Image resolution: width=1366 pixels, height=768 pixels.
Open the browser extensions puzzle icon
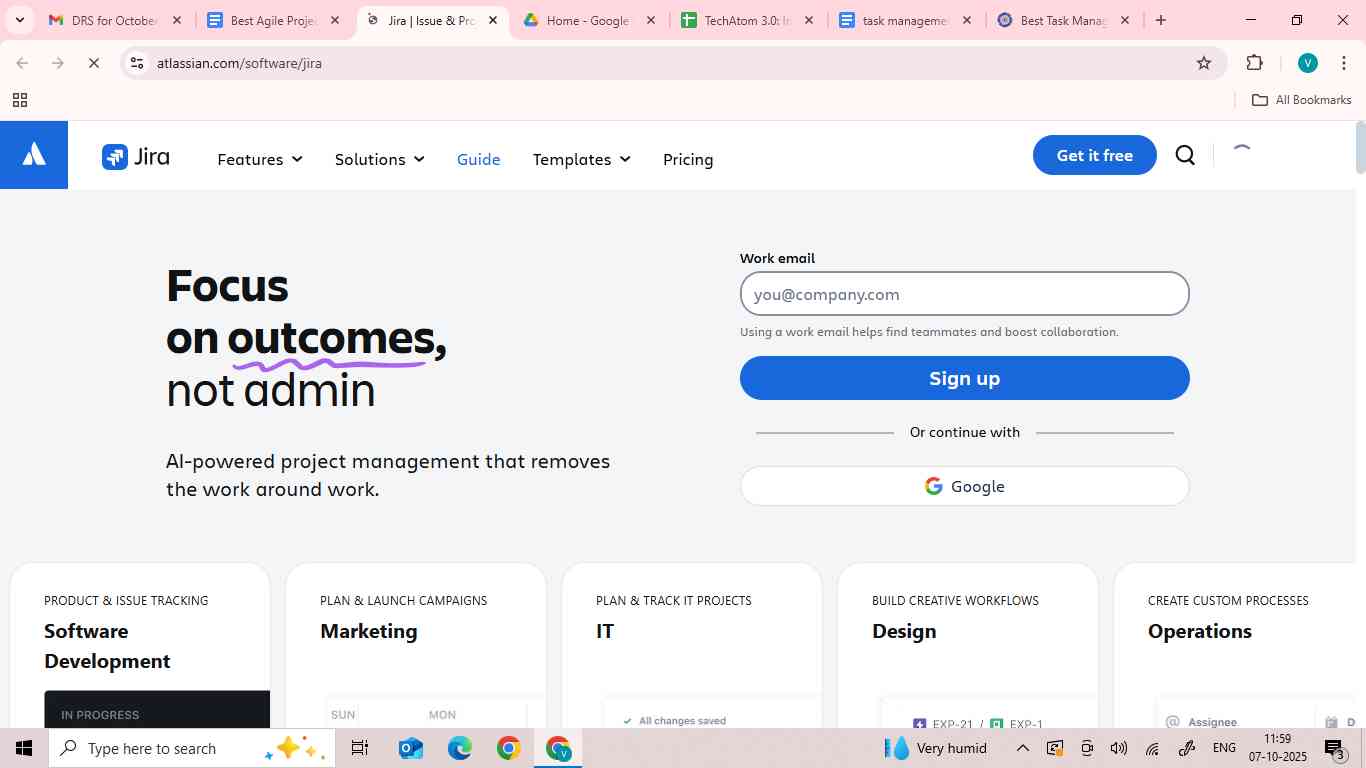[x=1254, y=62]
